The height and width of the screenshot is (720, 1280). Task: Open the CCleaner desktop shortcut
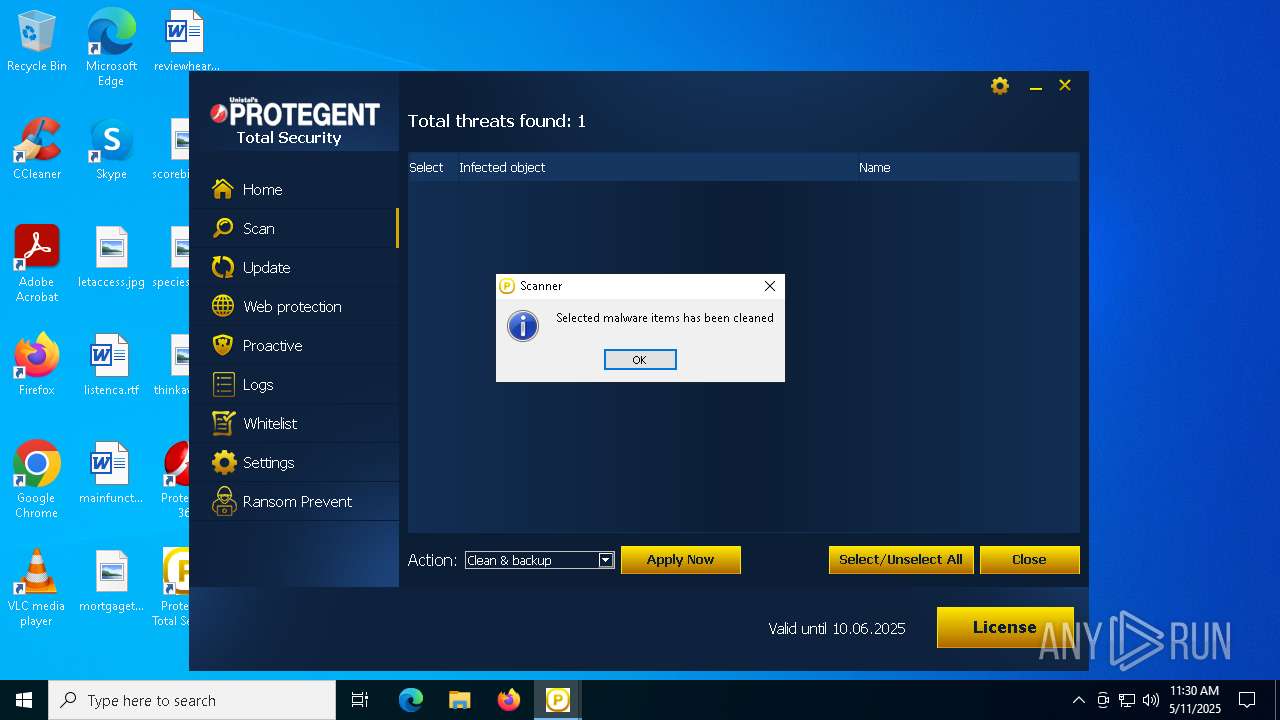[x=37, y=149]
